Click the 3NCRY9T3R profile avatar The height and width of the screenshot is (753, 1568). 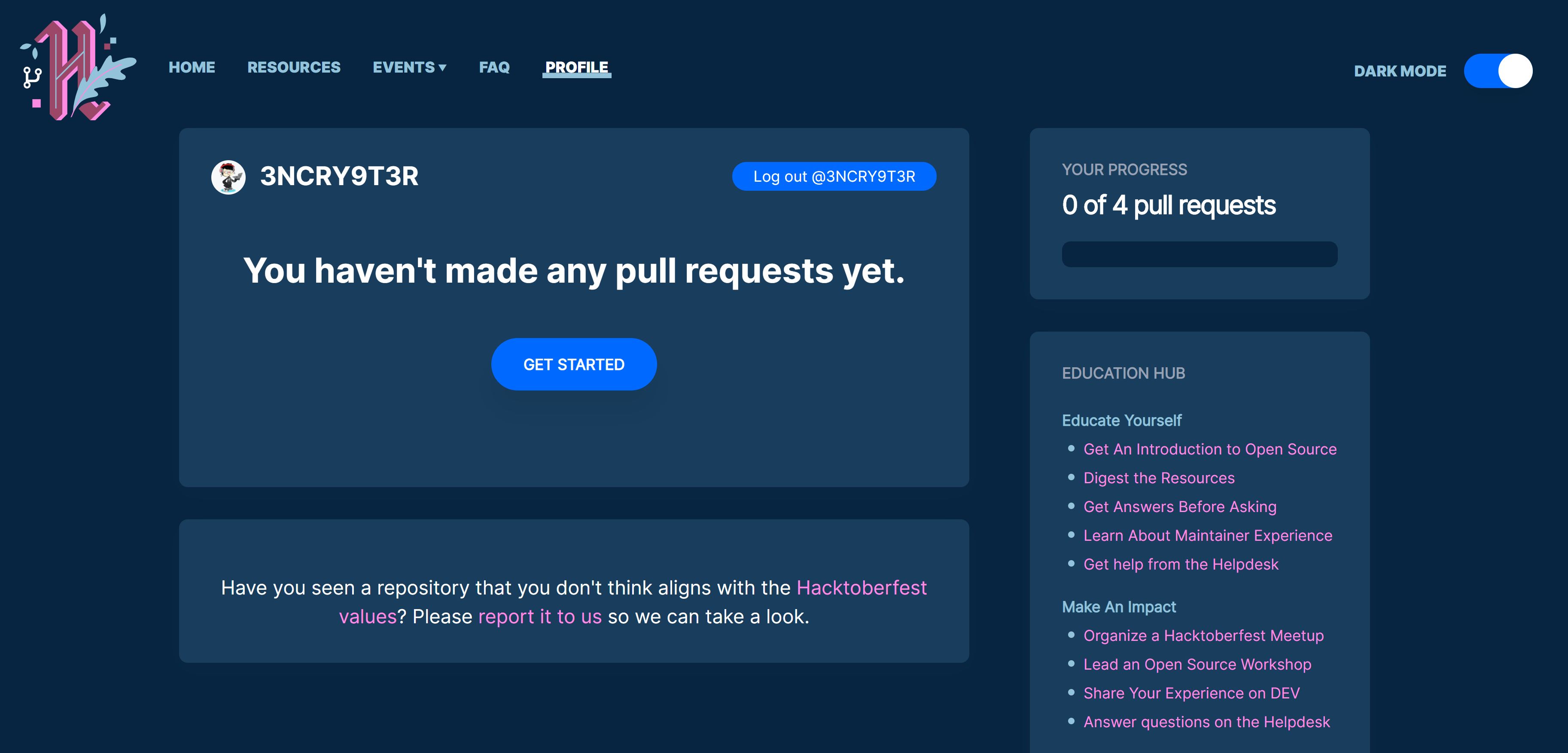click(x=228, y=177)
